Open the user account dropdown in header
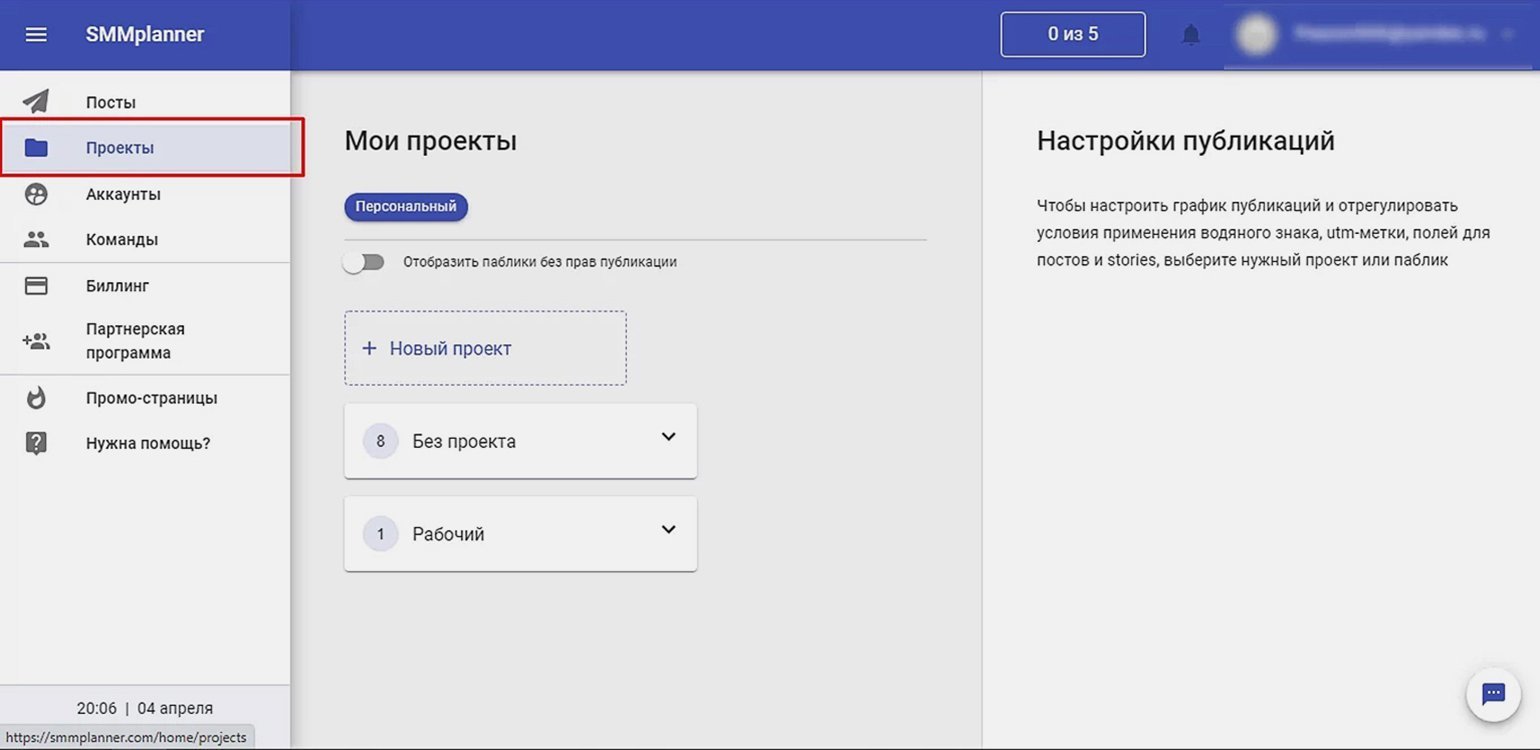 click(x=1506, y=35)
